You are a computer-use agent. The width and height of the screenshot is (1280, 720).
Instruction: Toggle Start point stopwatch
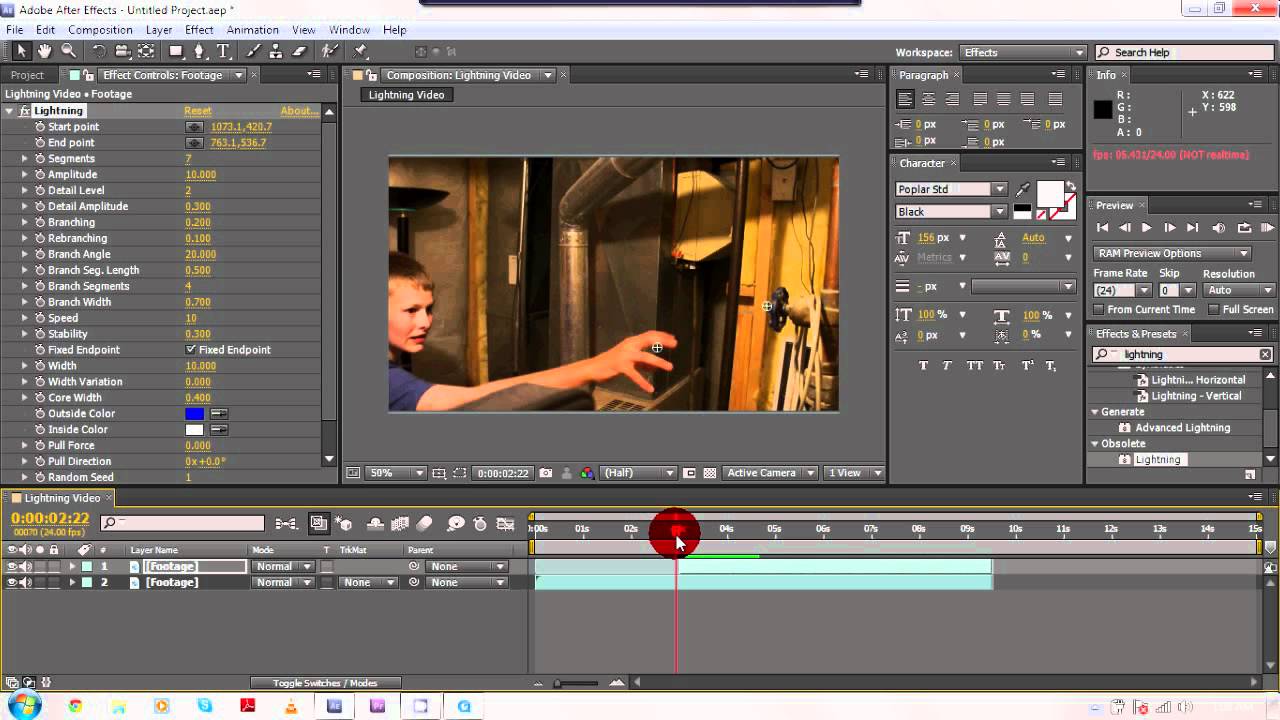40,127
